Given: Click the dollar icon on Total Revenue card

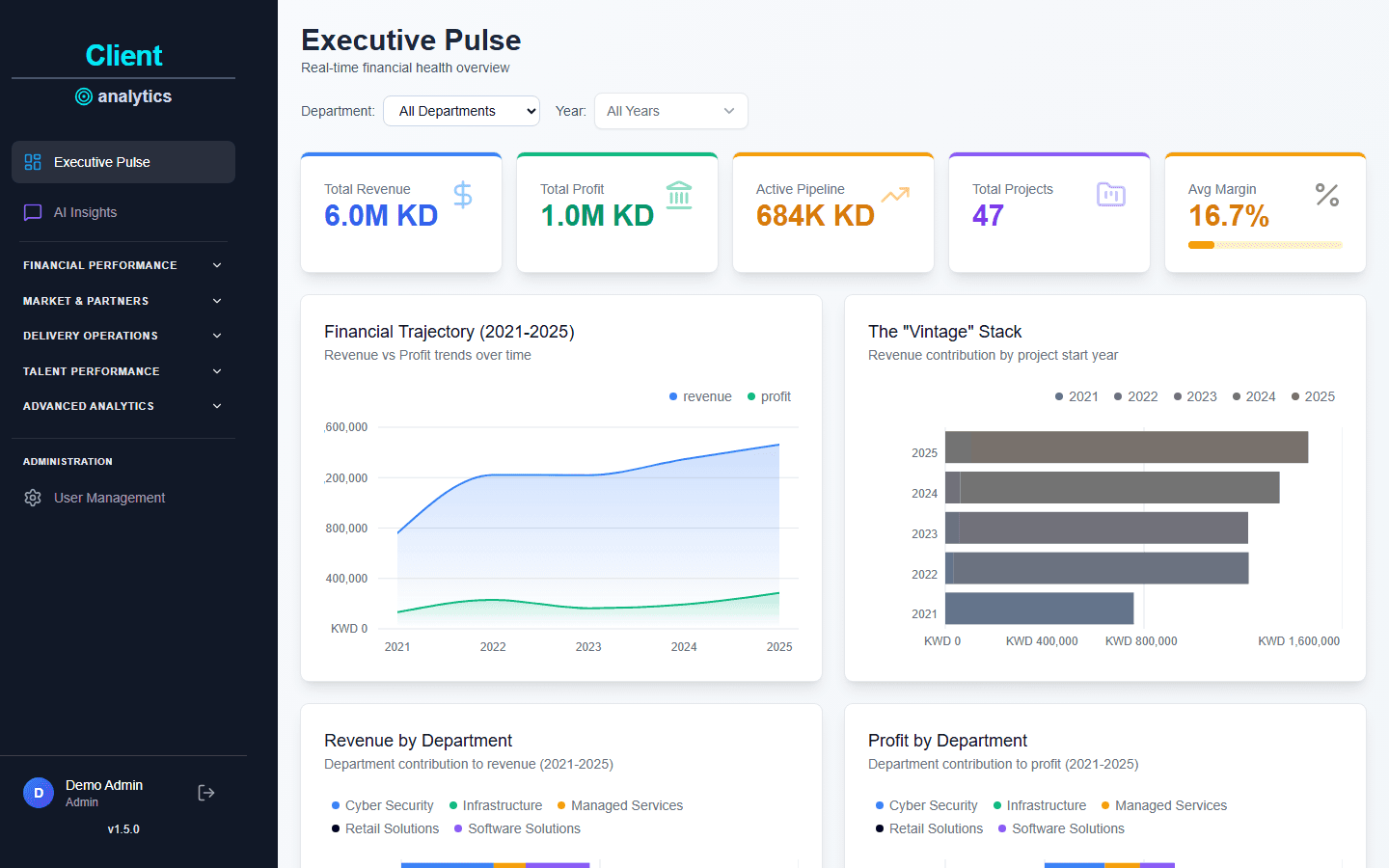Looking at the screenshot, I should 463,195.
